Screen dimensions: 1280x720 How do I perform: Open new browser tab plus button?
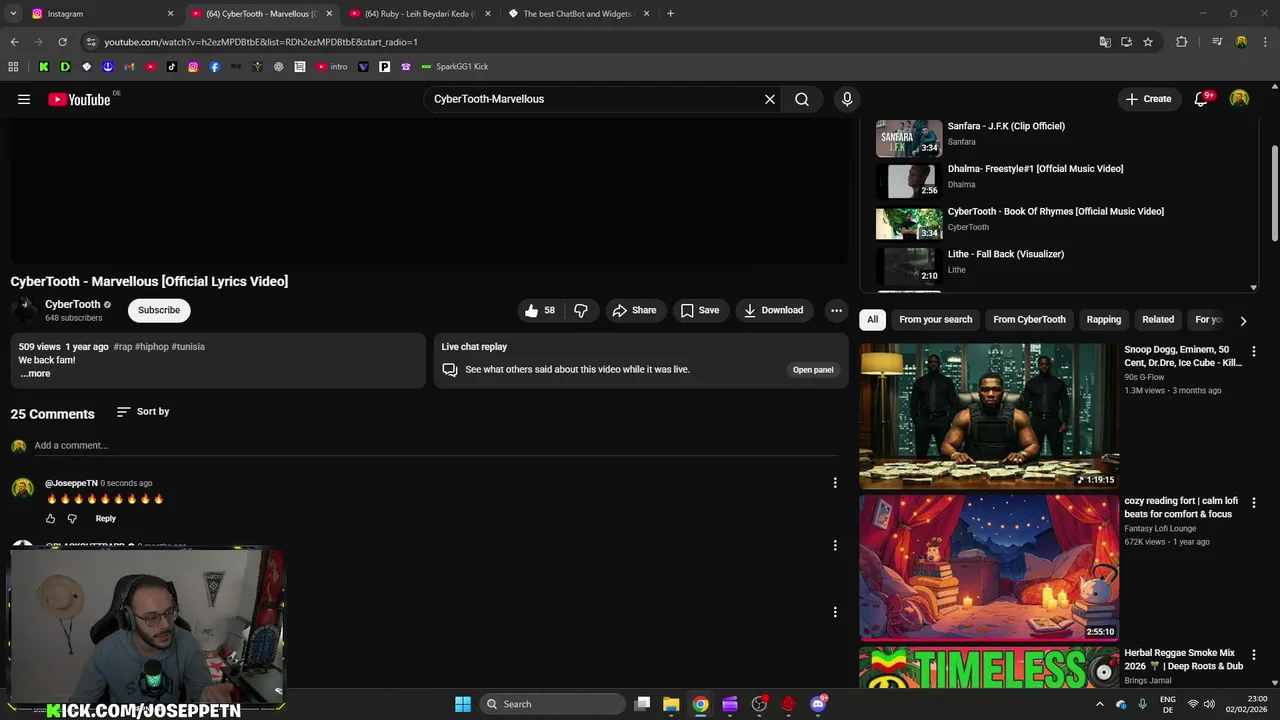point(670,14)
